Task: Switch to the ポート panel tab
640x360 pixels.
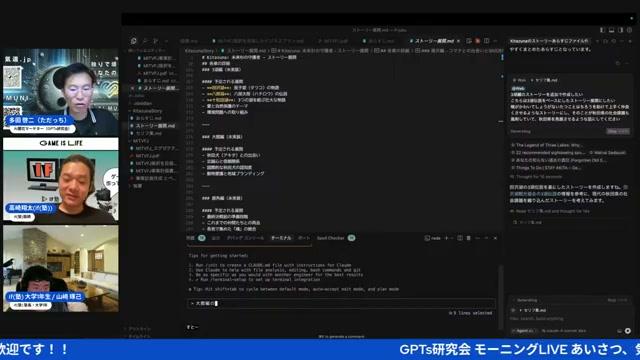Action: 304,238
